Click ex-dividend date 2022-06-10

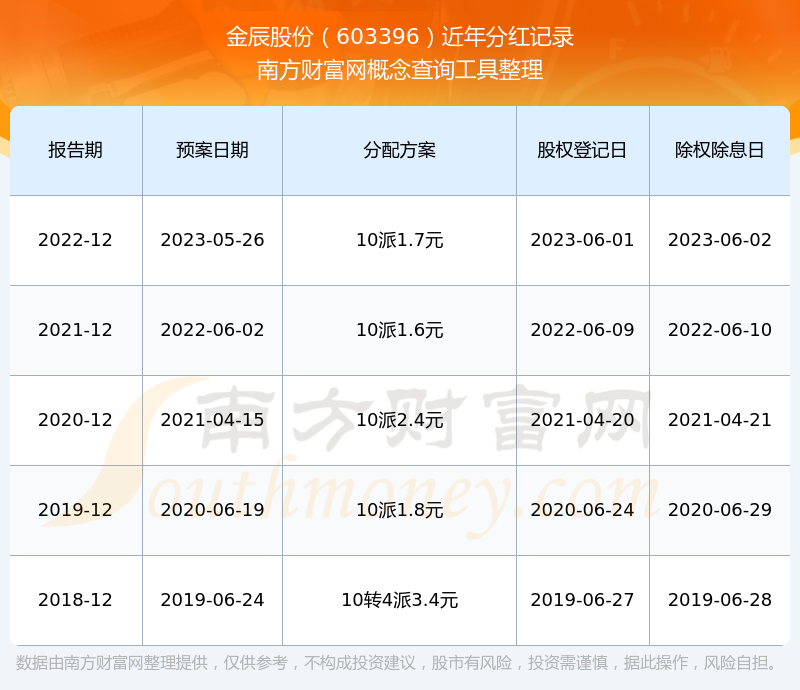[719, 330]
